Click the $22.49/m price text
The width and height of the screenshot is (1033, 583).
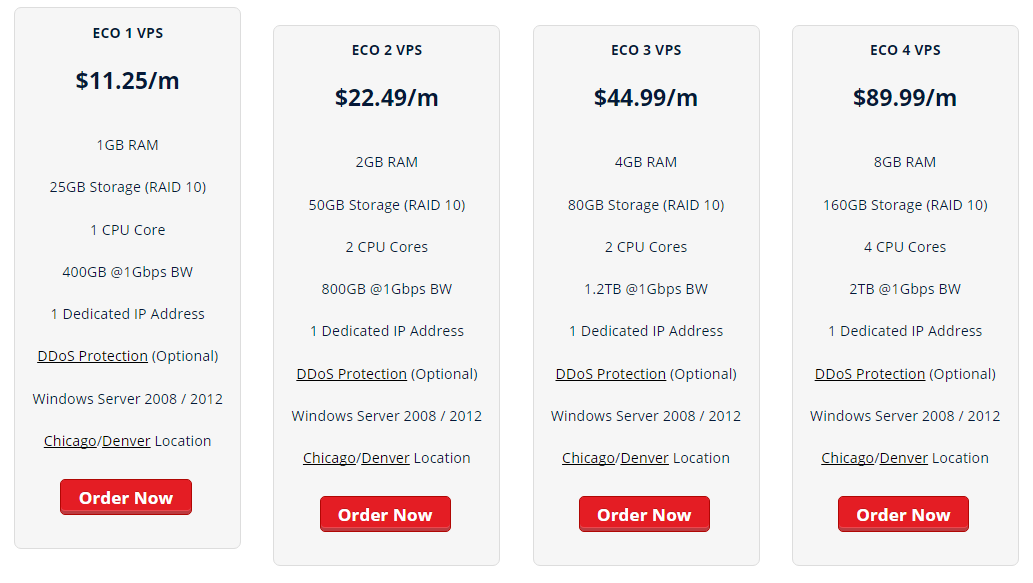click(387, 97)
